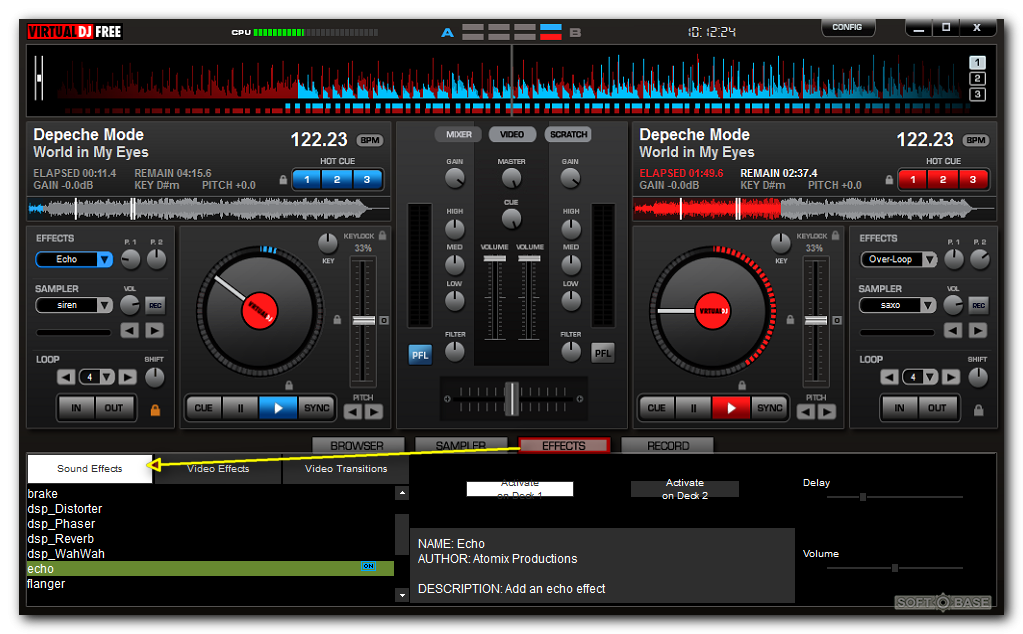
Task: Click left deck BPM button
Action: coord(370,140)
